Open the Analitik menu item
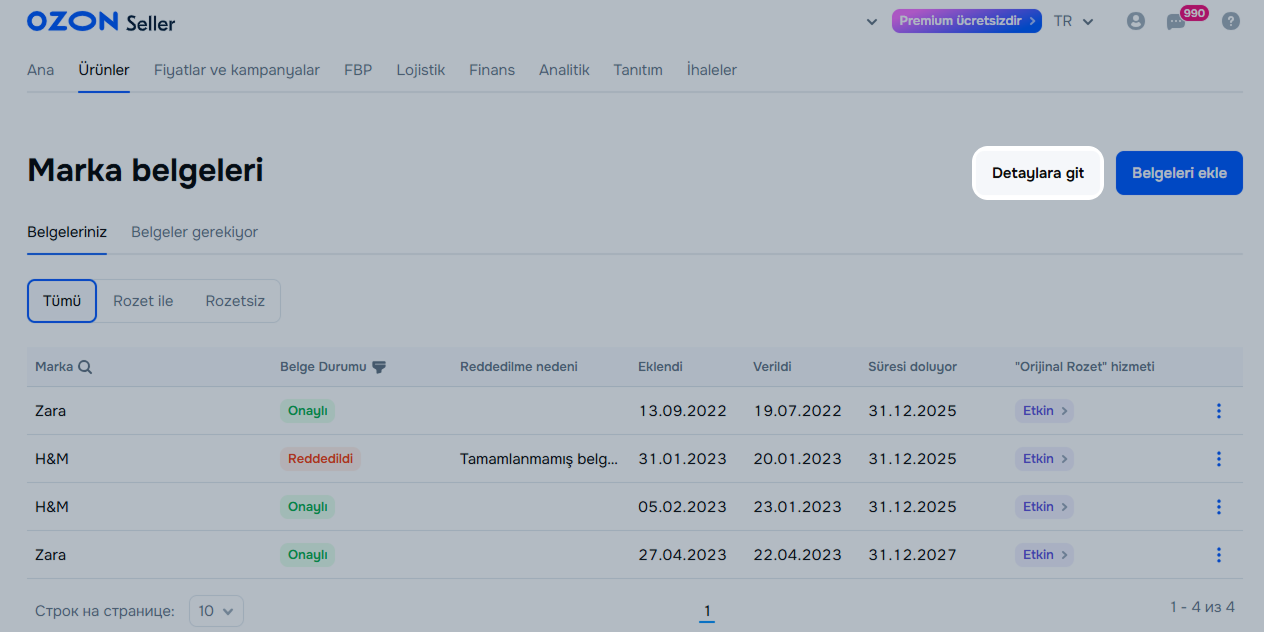 (x=564, y=70)
